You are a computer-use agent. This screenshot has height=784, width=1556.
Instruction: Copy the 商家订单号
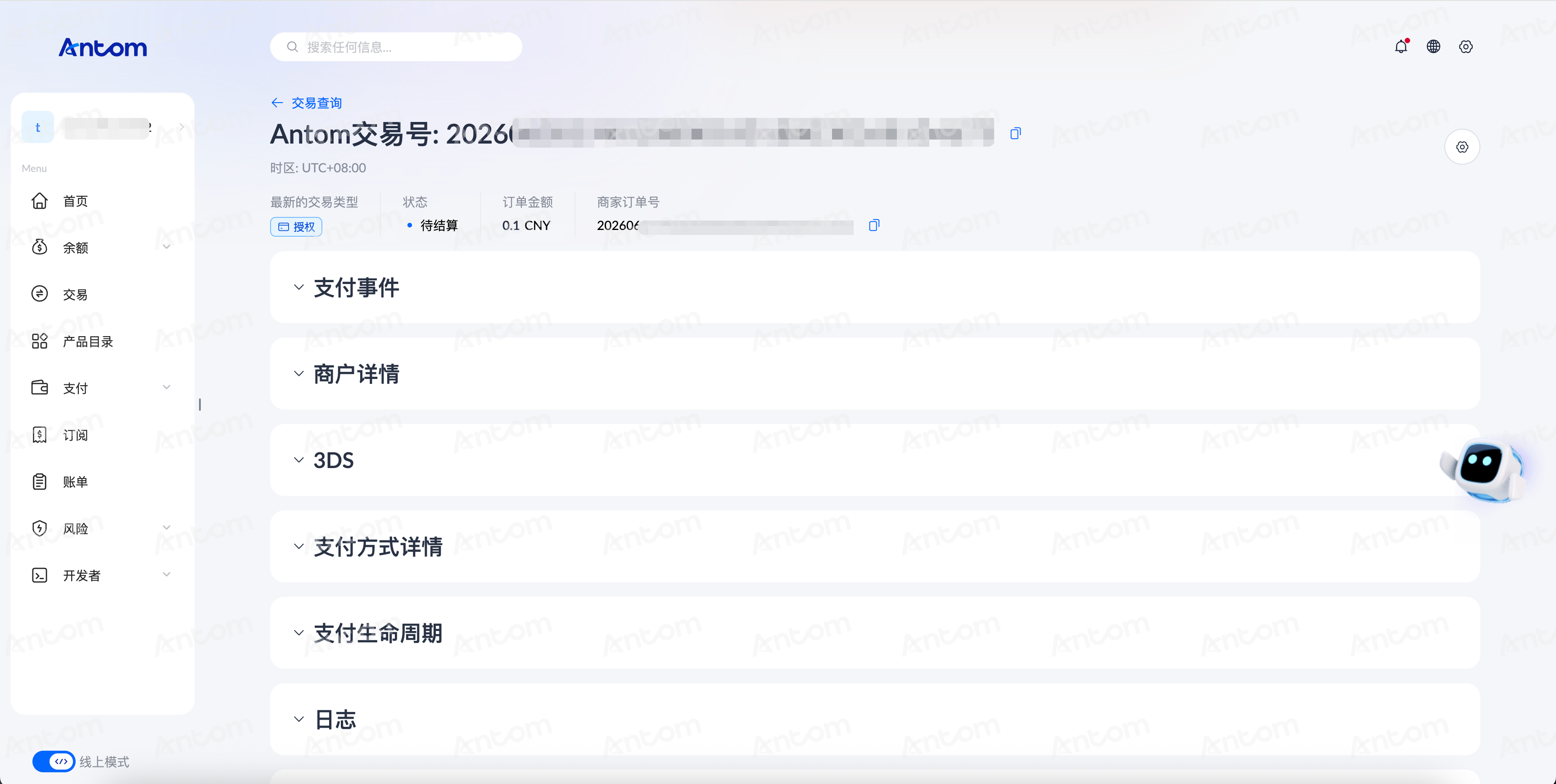[x=874, y=225]
